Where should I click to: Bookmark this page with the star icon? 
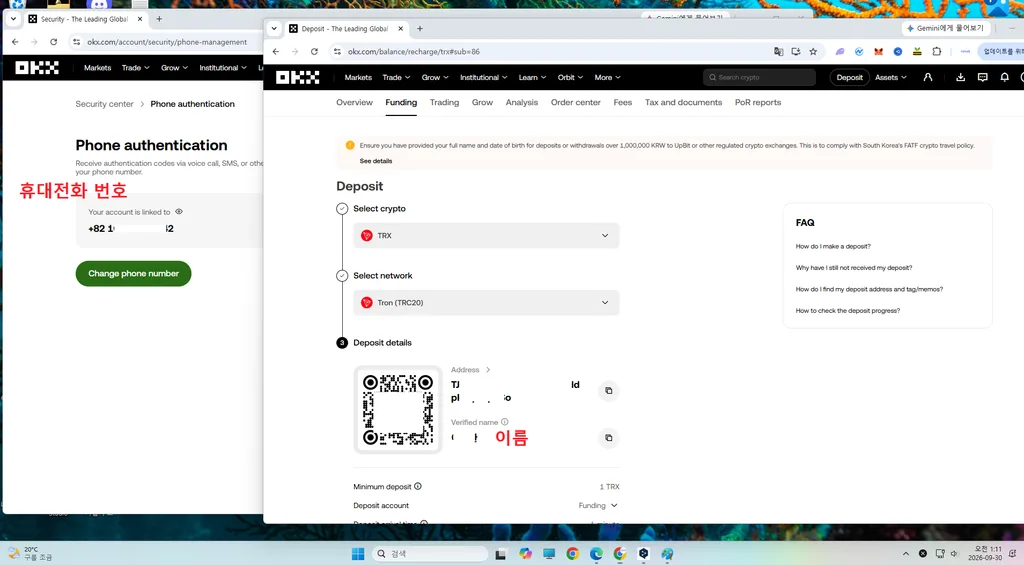(x=813, y=52)
